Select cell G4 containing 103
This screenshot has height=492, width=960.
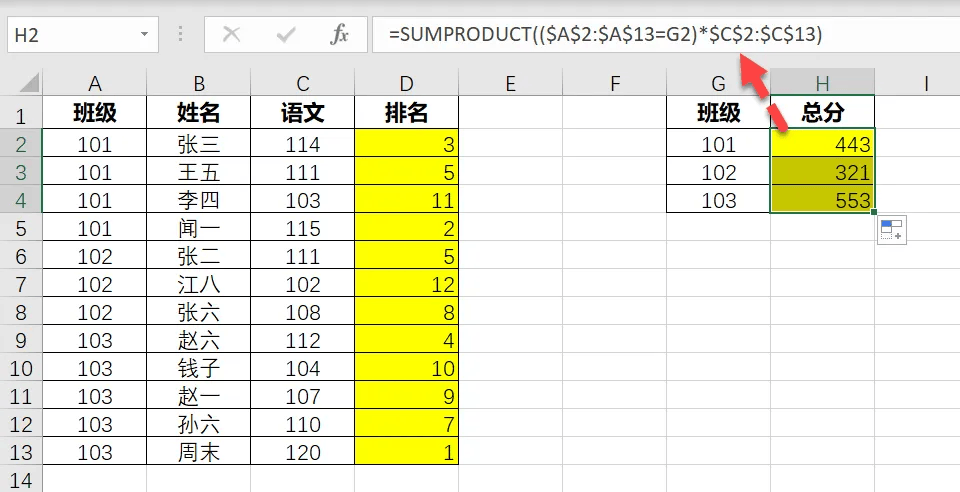pyautogui.click(x=719, y=200)
